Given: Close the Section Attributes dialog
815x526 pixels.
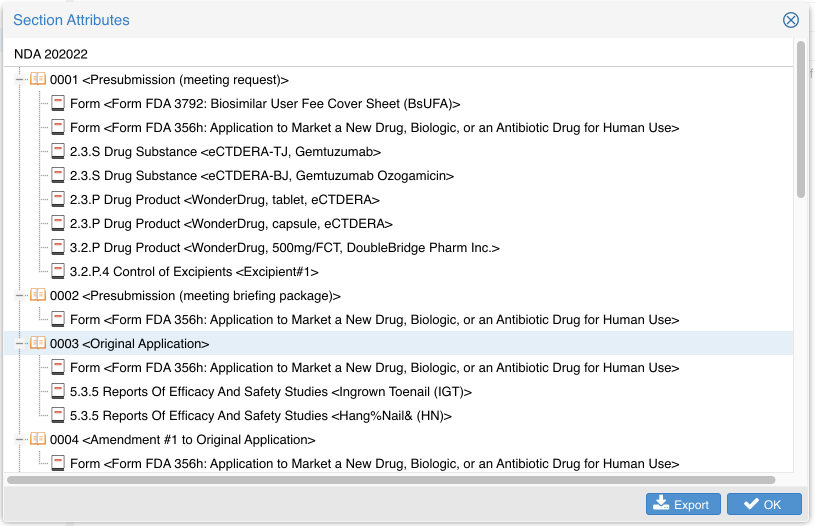Looking at the screenshot, I should (x=790, y=20).
